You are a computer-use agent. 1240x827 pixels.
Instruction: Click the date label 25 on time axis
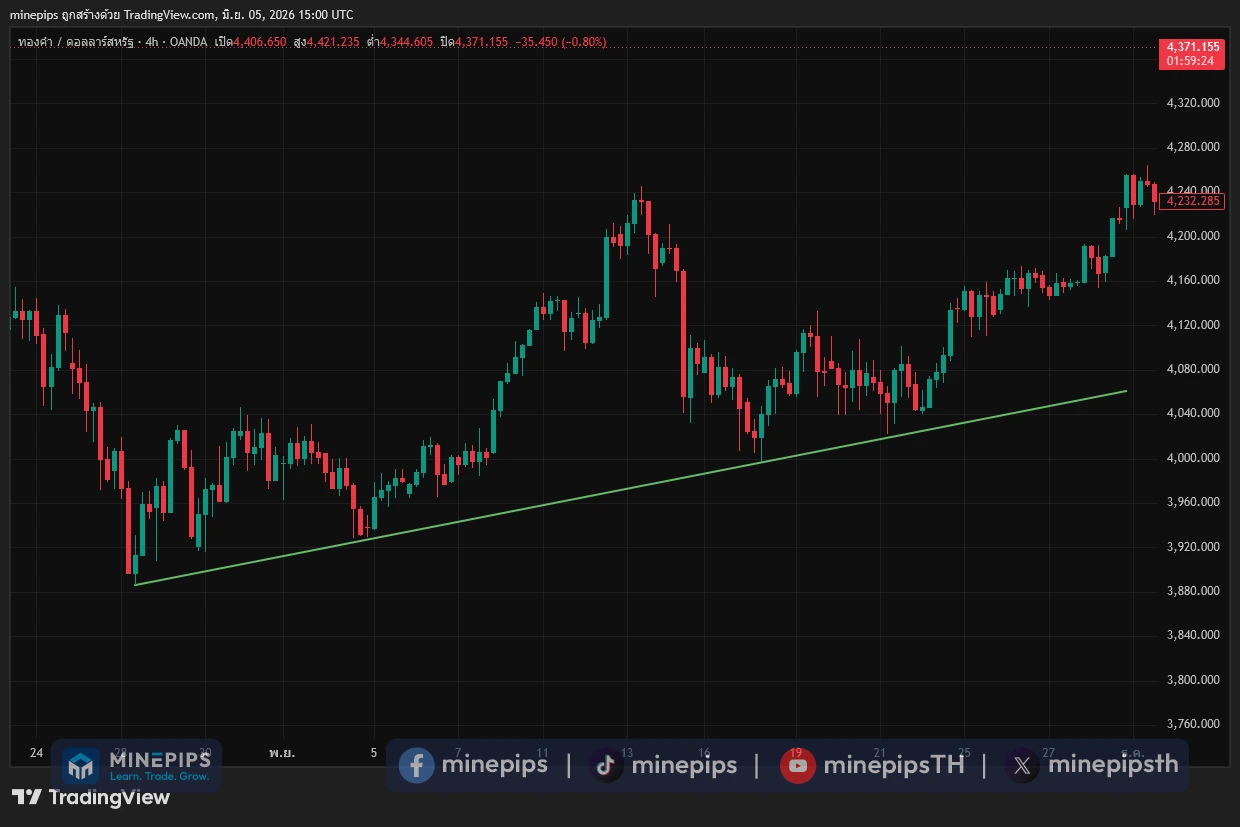pos(965,752)
